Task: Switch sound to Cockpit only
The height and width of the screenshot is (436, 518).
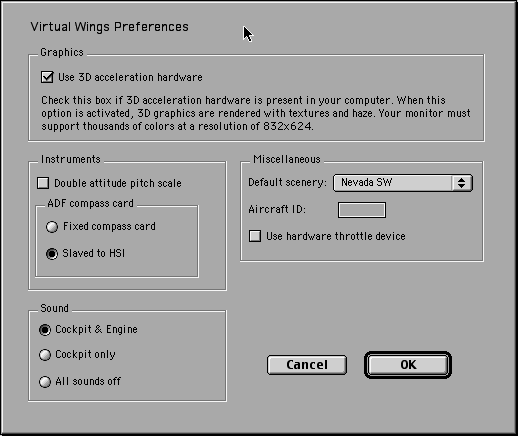Action: click(x=45, y=355)
